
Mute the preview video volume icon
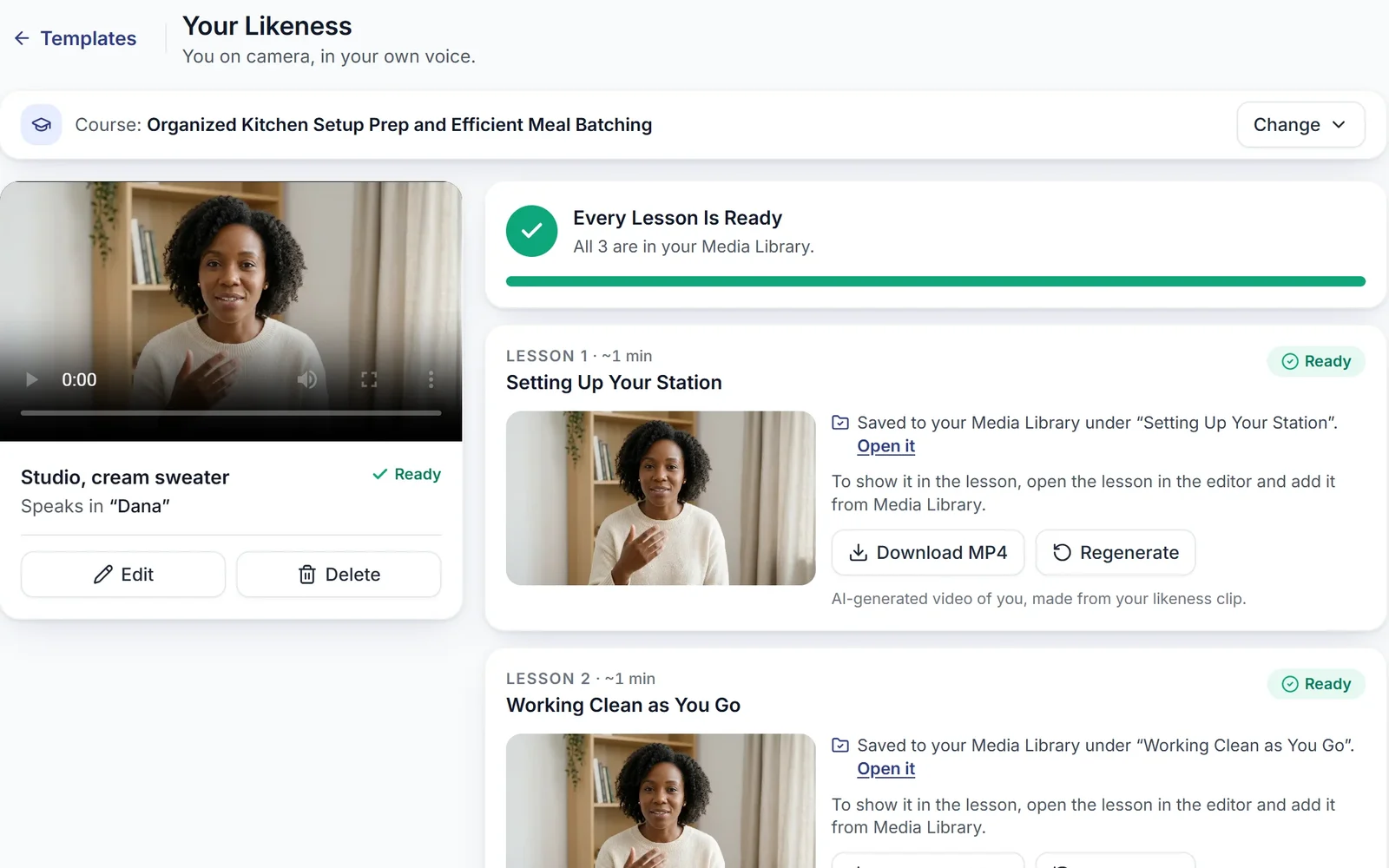[x=307, y=379]
